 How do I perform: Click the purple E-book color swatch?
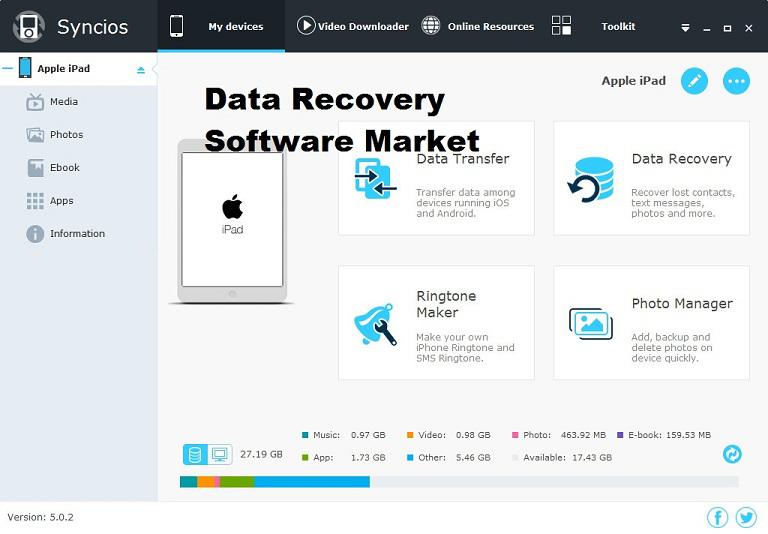(620, 435)
